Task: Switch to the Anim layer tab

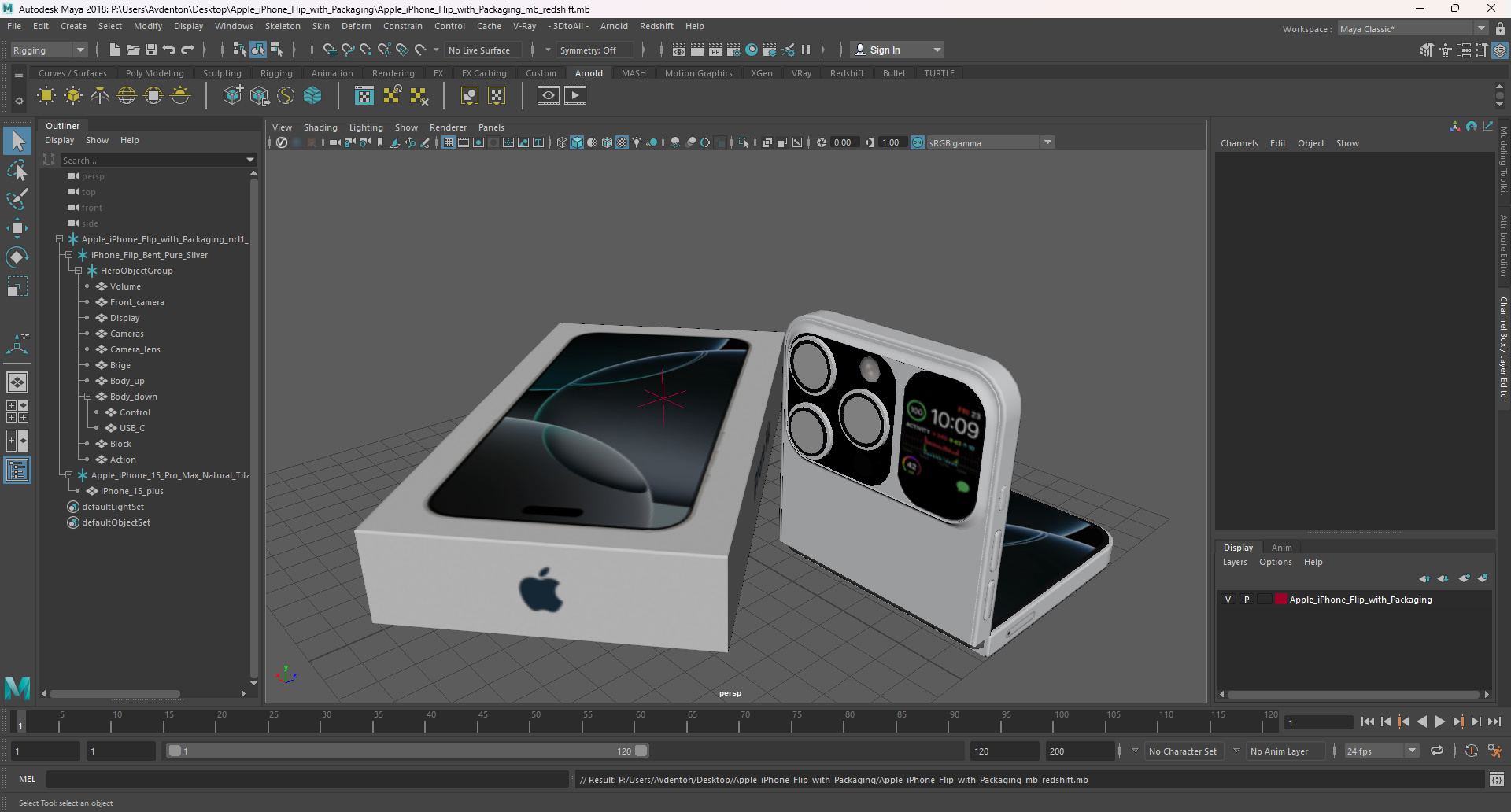Action: (x=1281, y=548)
